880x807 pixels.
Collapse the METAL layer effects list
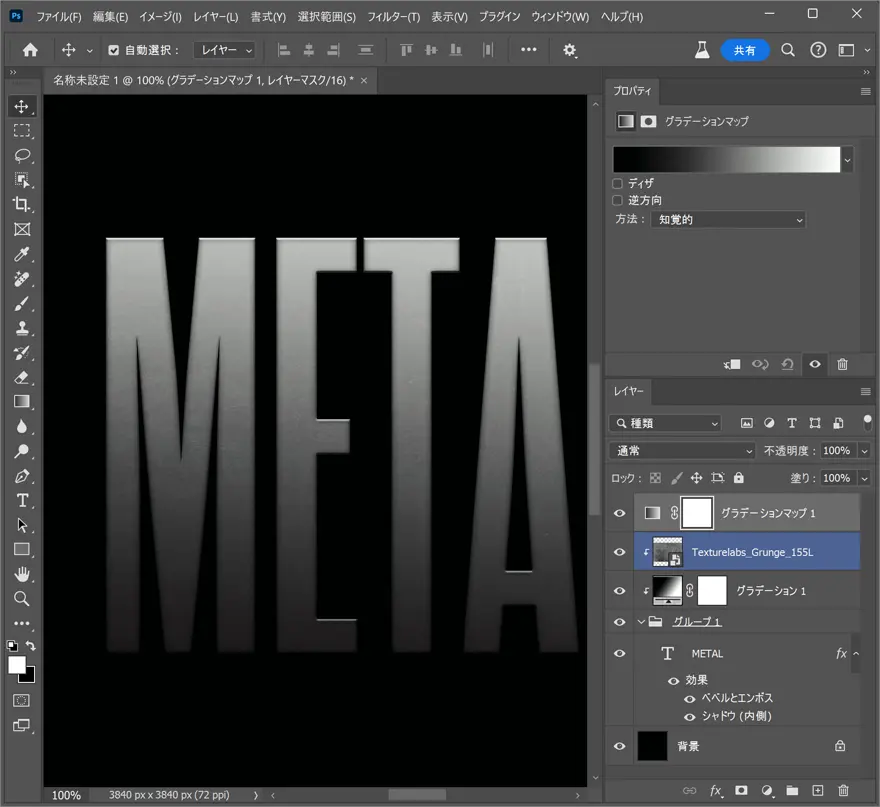[856, 653]
